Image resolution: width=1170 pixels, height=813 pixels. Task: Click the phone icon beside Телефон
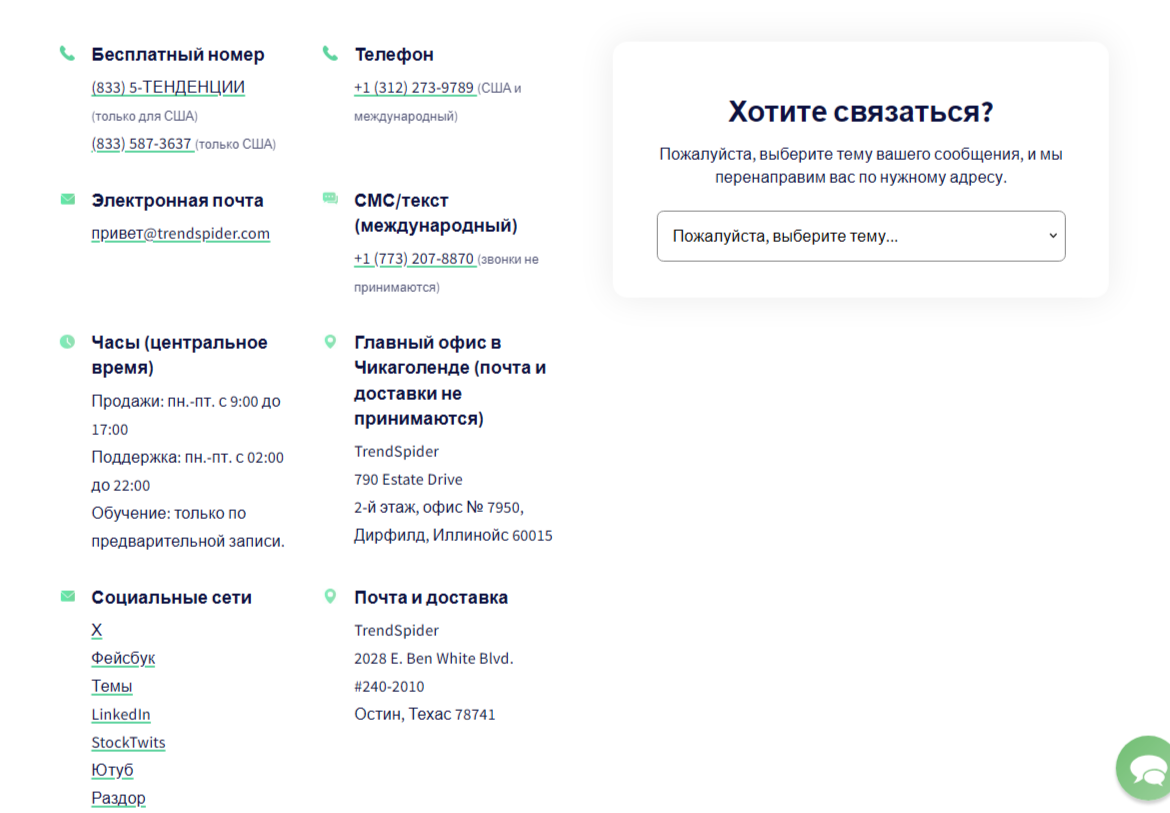(x=330, y=53)
